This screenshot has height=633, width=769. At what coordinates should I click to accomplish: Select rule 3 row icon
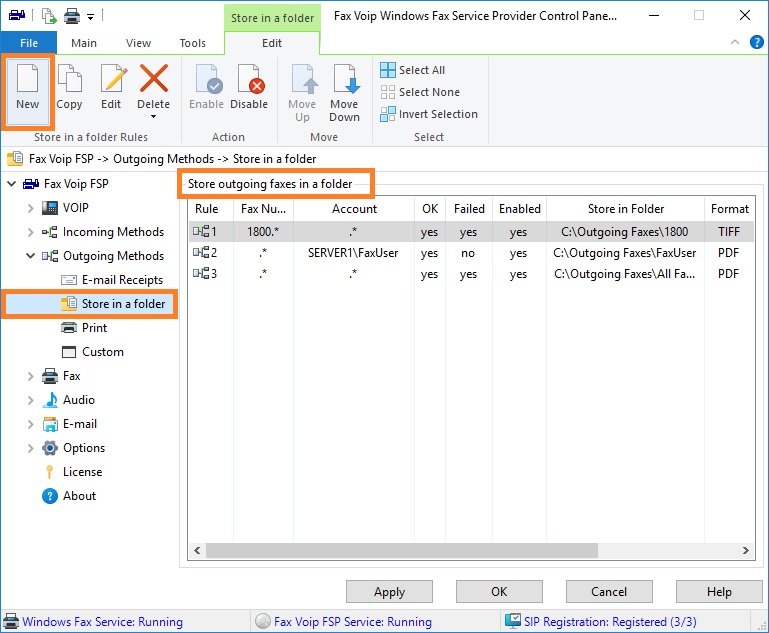pos(201,273)
